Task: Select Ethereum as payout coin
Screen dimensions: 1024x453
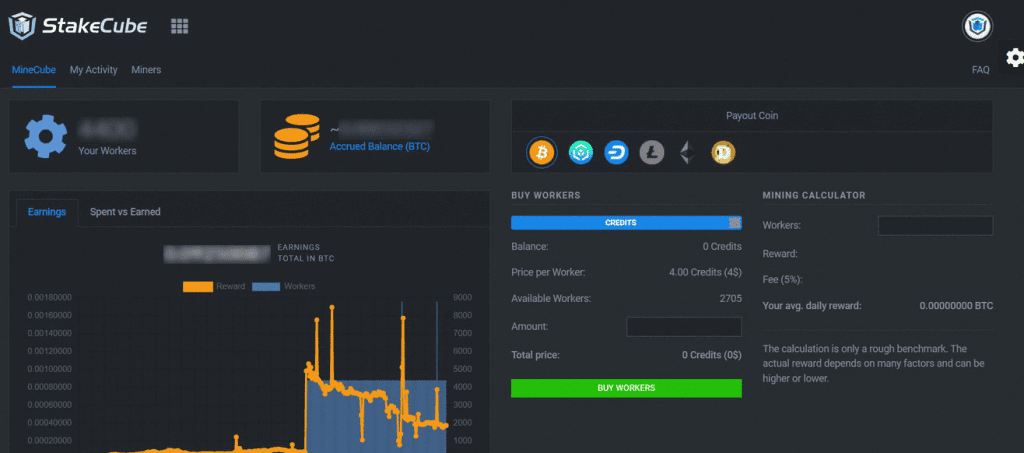Action: pos(686,153)
